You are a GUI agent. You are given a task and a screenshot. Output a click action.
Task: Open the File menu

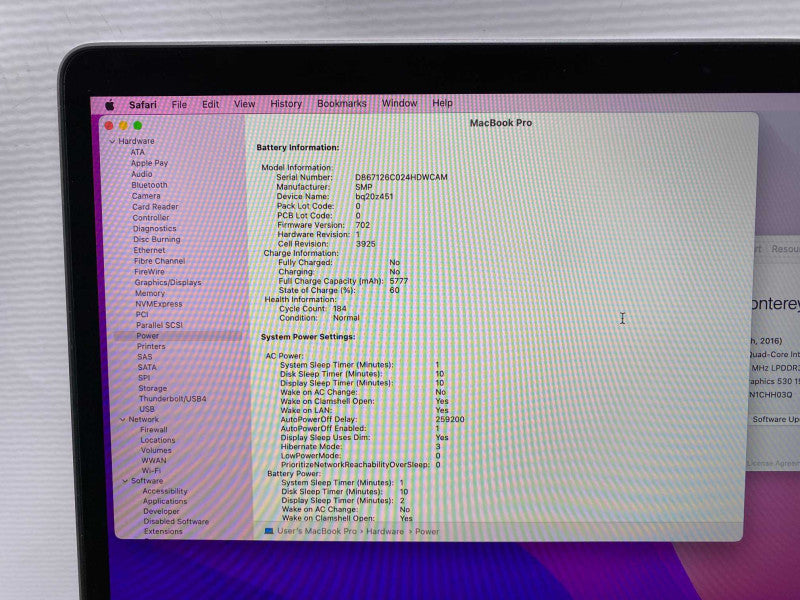click(179, 105)
